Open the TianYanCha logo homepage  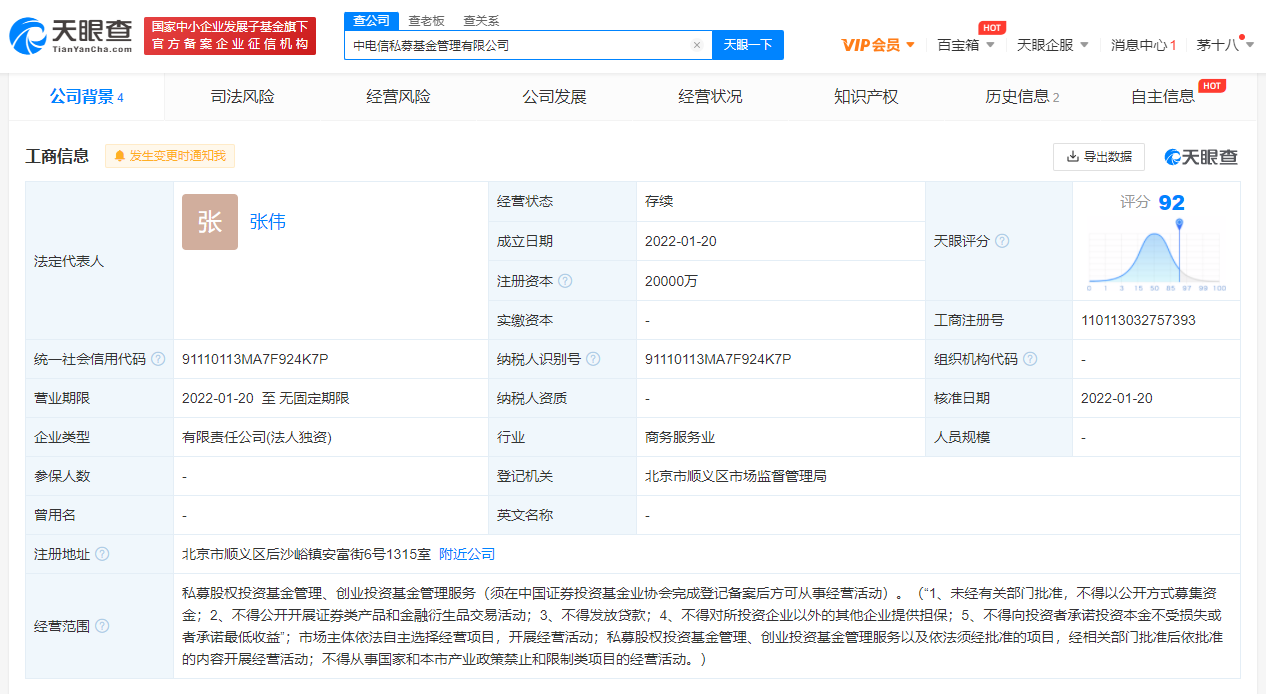click(71, 36)
